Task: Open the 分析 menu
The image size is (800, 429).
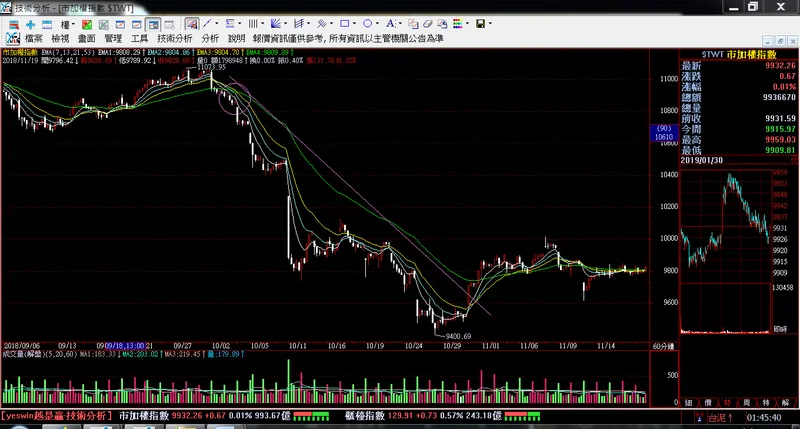Action: pyautogui.click(x=210, y=38)
